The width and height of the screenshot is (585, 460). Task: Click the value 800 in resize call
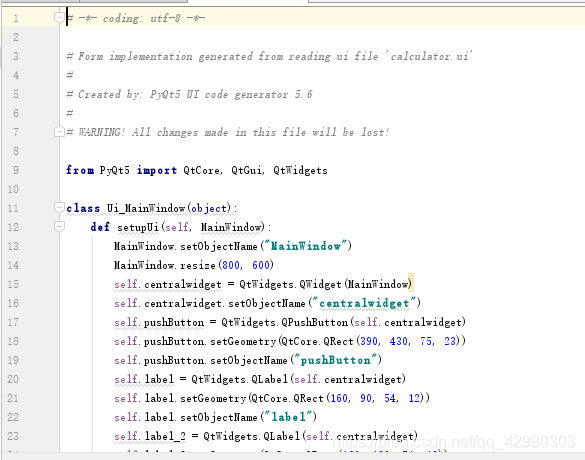pyautogui.click(x=231, y=265)
